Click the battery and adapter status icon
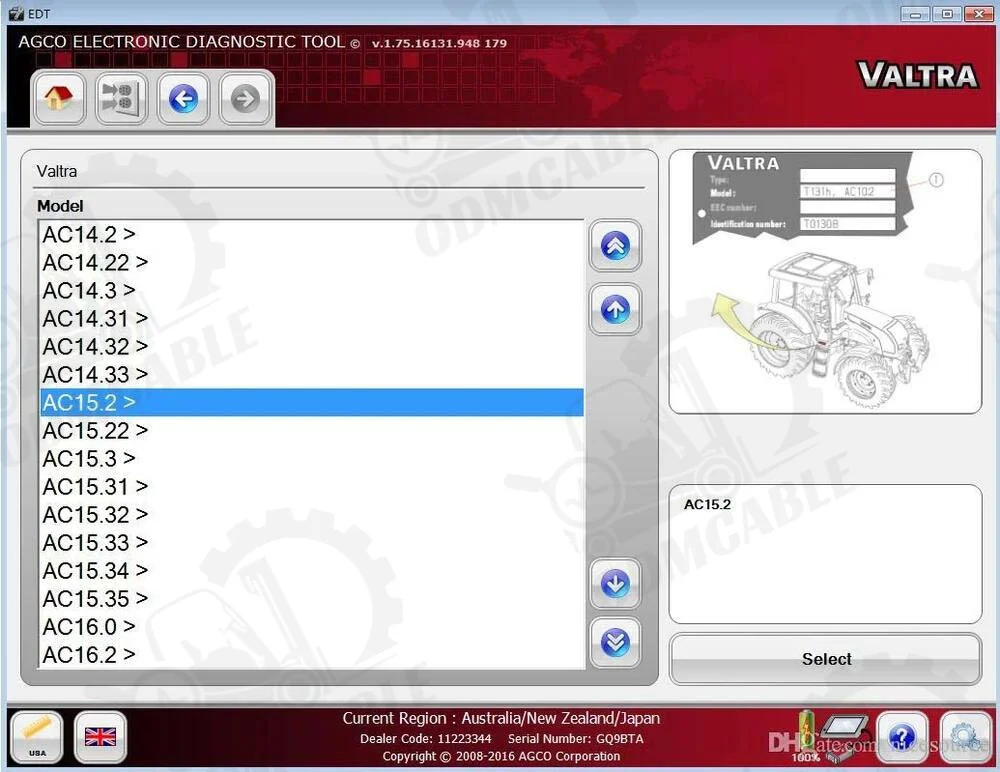The width and height of the screenshot is (1000, 772). [821, 738]
